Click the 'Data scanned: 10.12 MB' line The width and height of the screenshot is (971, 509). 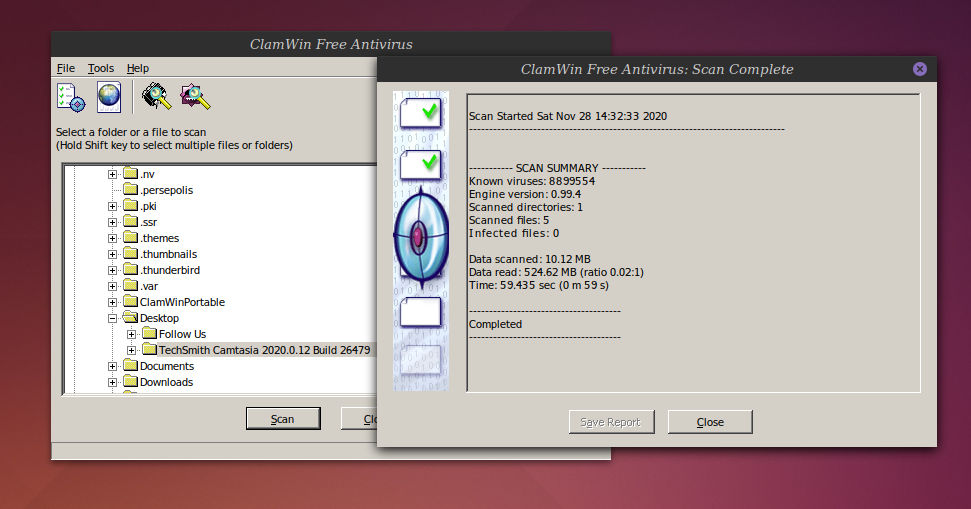coord(529,259)
